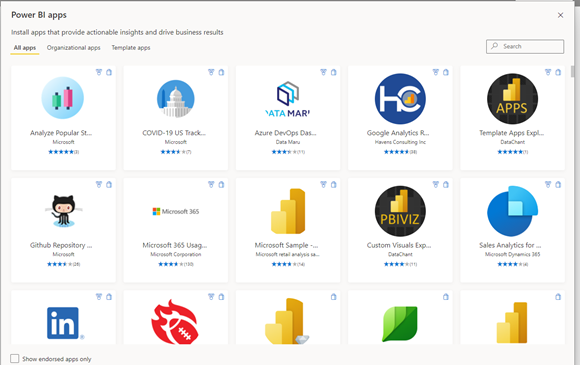Screen dimensions: 580x365
Task: Click the template app bag icon on the red football card
Action: 221,297
